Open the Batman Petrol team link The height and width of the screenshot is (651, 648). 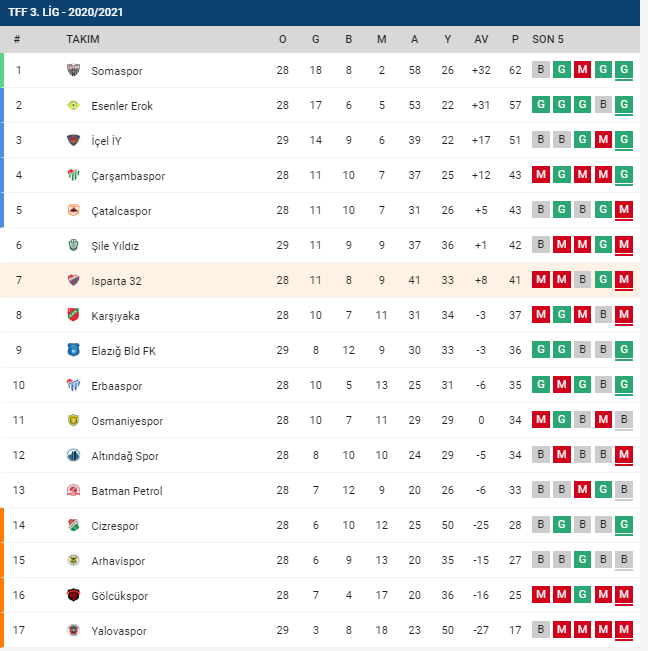127,491
